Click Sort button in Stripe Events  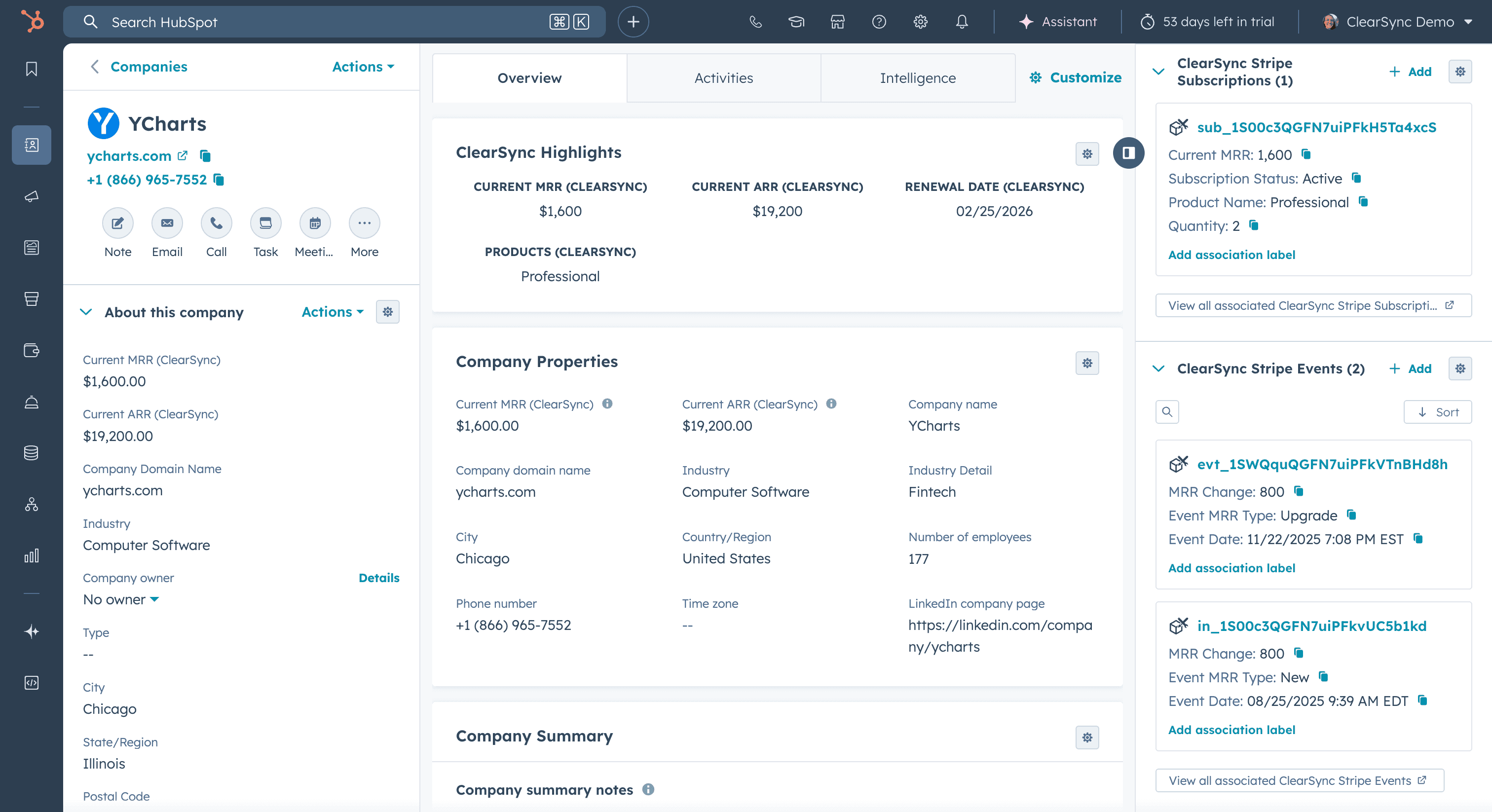(1437, 412)
